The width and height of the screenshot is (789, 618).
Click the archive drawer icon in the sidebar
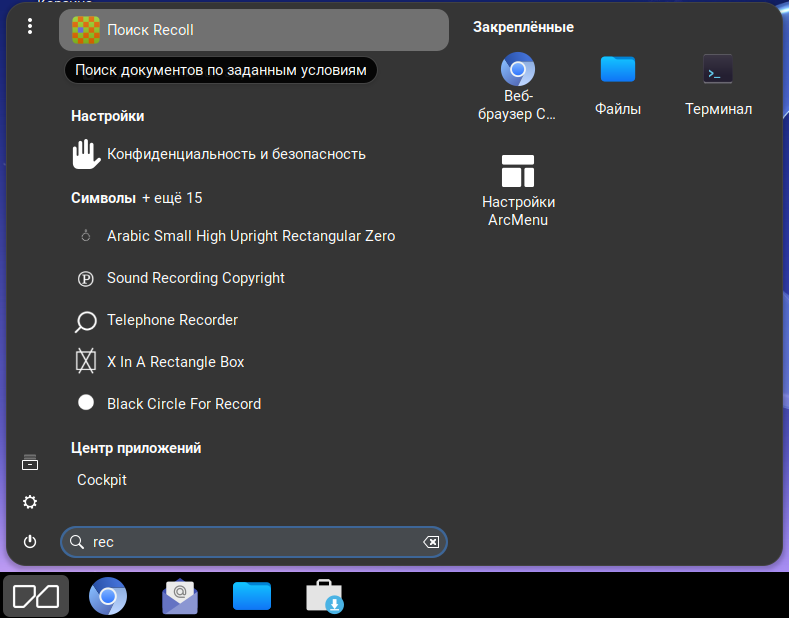[x=30, y=463]
